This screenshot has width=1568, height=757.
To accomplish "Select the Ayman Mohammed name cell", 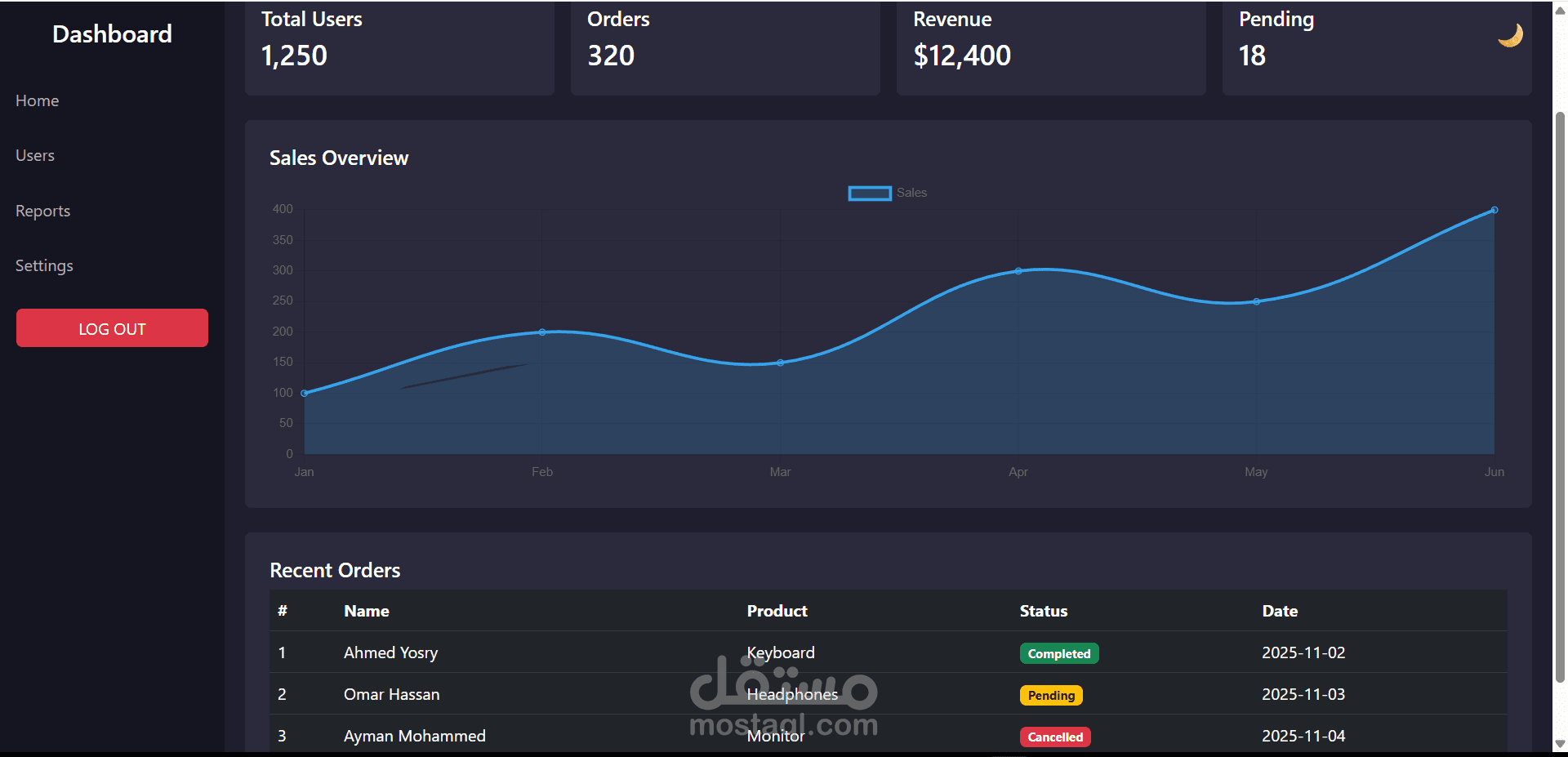I will (415, 736).
